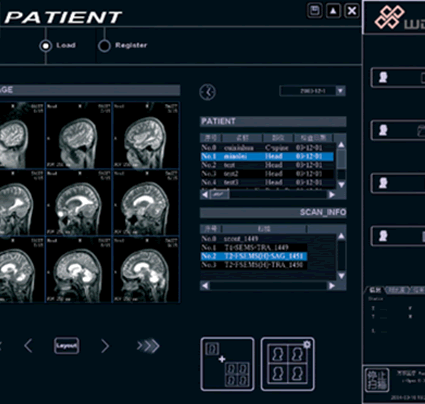Open the four-head grid settings icon
This screenshot has width=425, height=404.
click(x=287, y=364)
